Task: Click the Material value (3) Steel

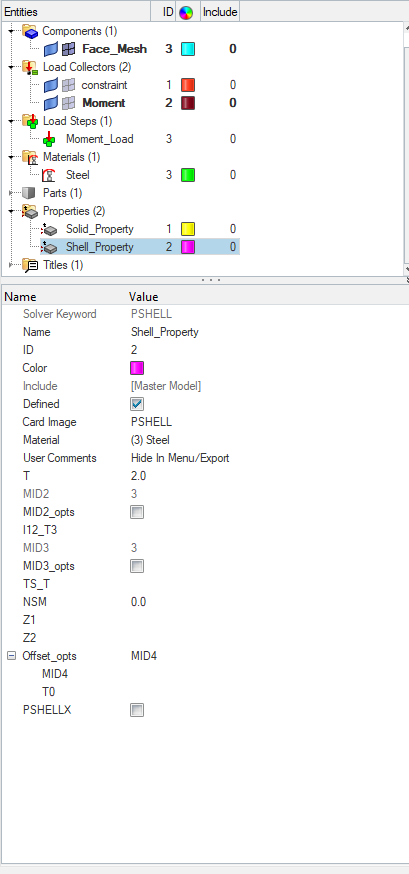Action: [150, 440]
